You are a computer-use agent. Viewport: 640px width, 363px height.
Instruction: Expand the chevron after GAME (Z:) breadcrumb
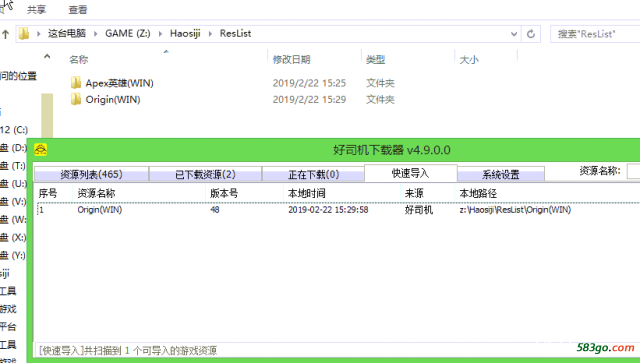[x=160, y=34]
